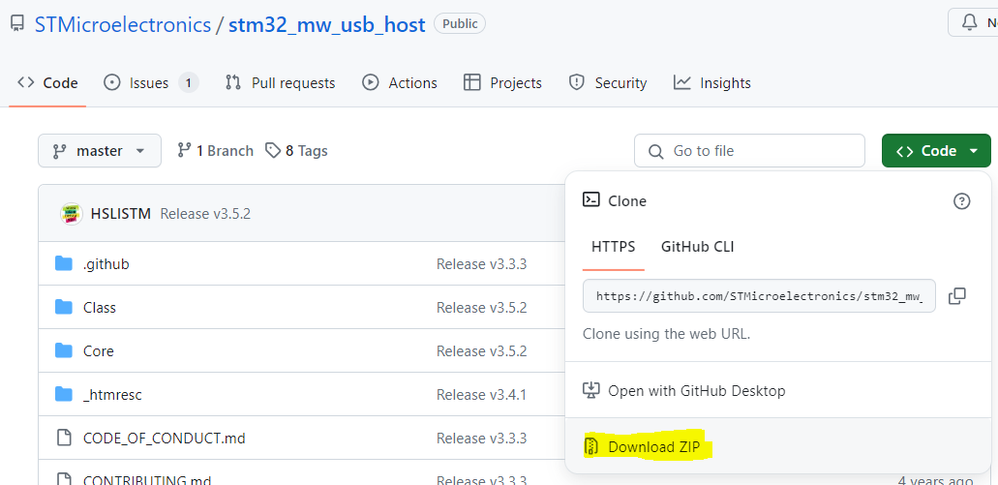The image size is (998, 485).
Task: Open the HSLISTM author link
Action: [120, 214]
